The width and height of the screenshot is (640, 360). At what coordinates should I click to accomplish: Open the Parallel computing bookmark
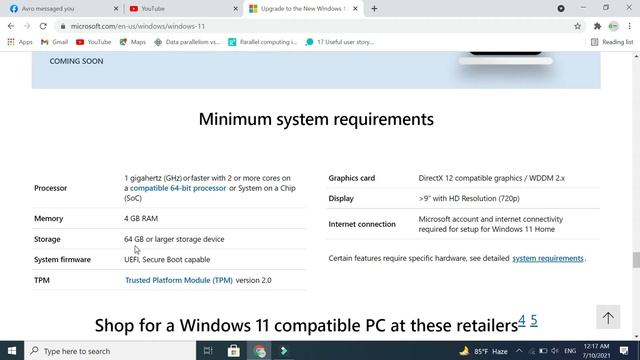click(x=263, y=42)
